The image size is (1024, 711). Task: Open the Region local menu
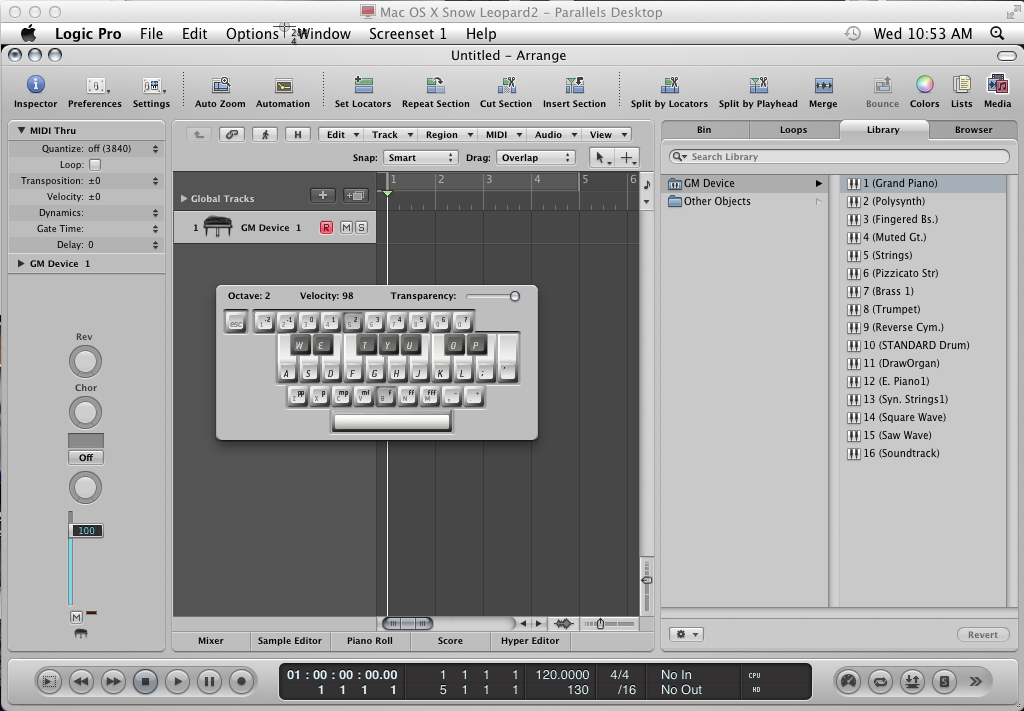(449, 134)
